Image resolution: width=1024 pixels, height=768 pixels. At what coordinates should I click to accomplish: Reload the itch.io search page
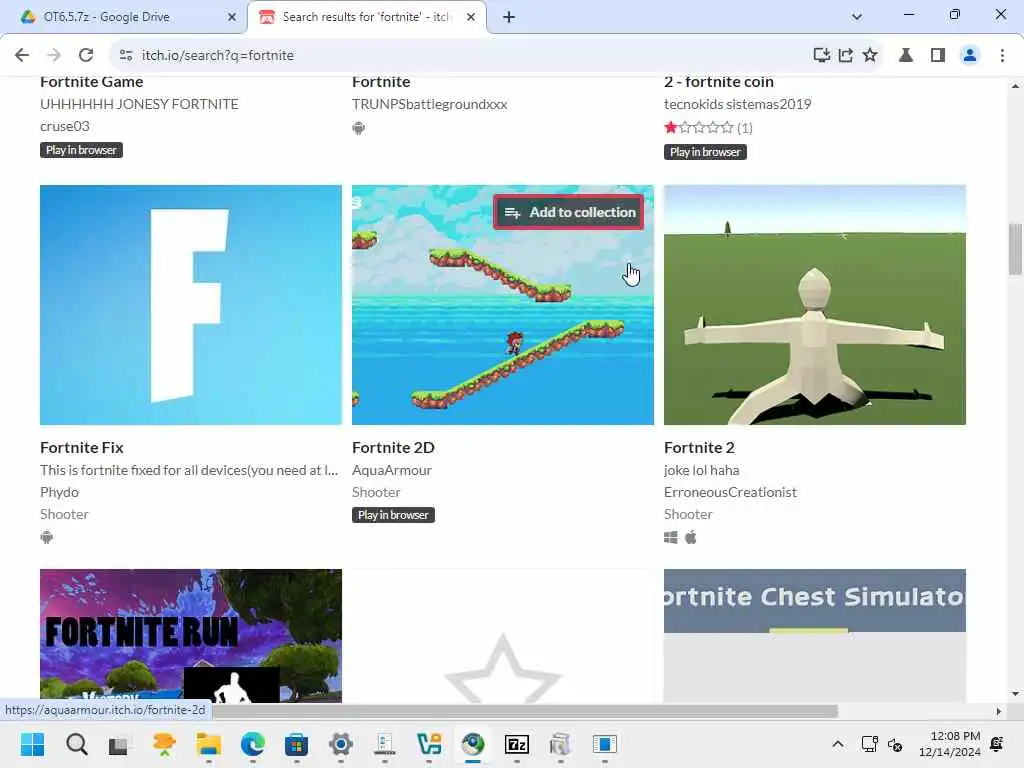[x=86, y=56]
